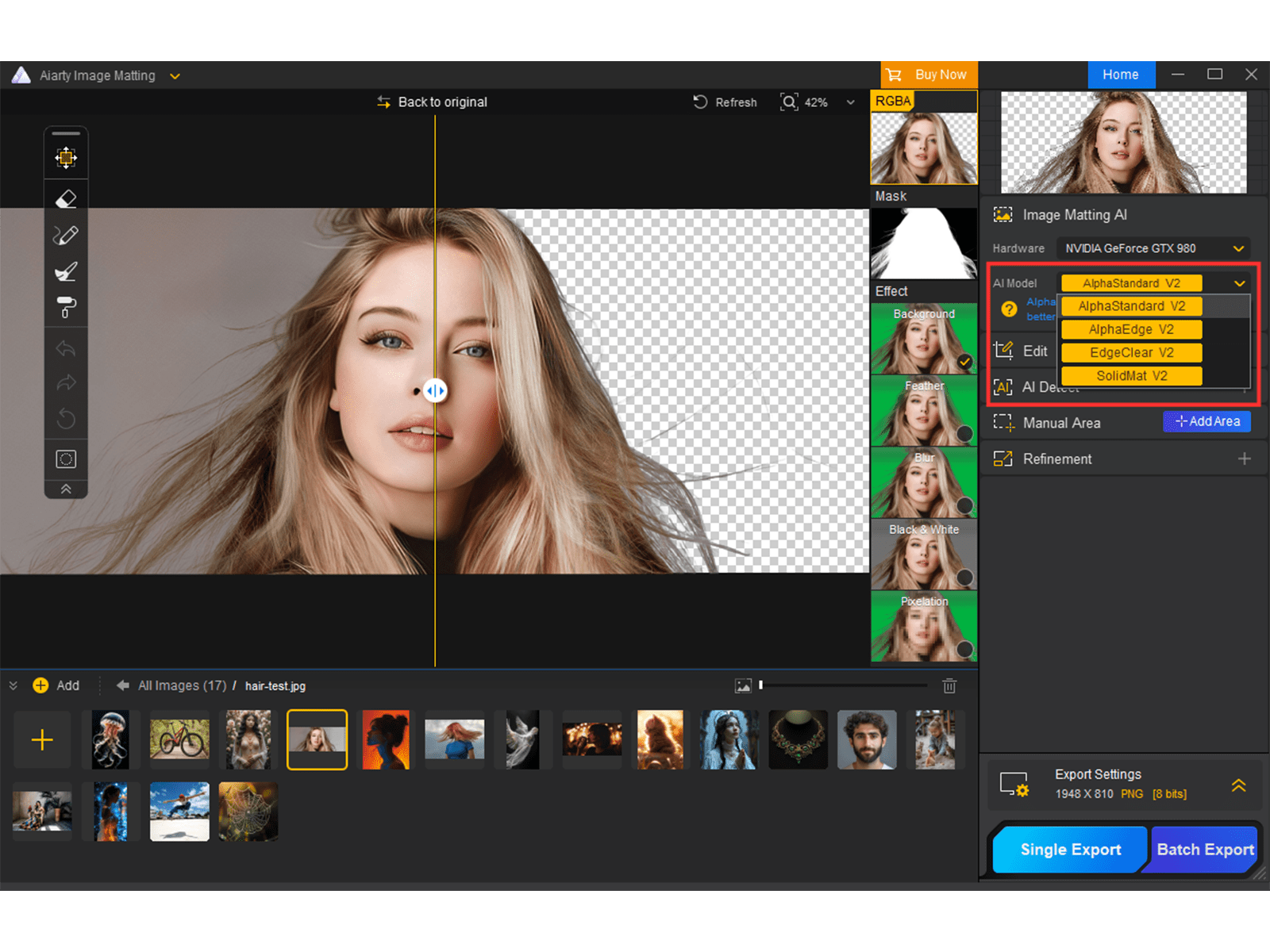The height and width of the screenshot is (952, 1270).
Task: Toggle the Black & White effect
Action: point(964,578)
